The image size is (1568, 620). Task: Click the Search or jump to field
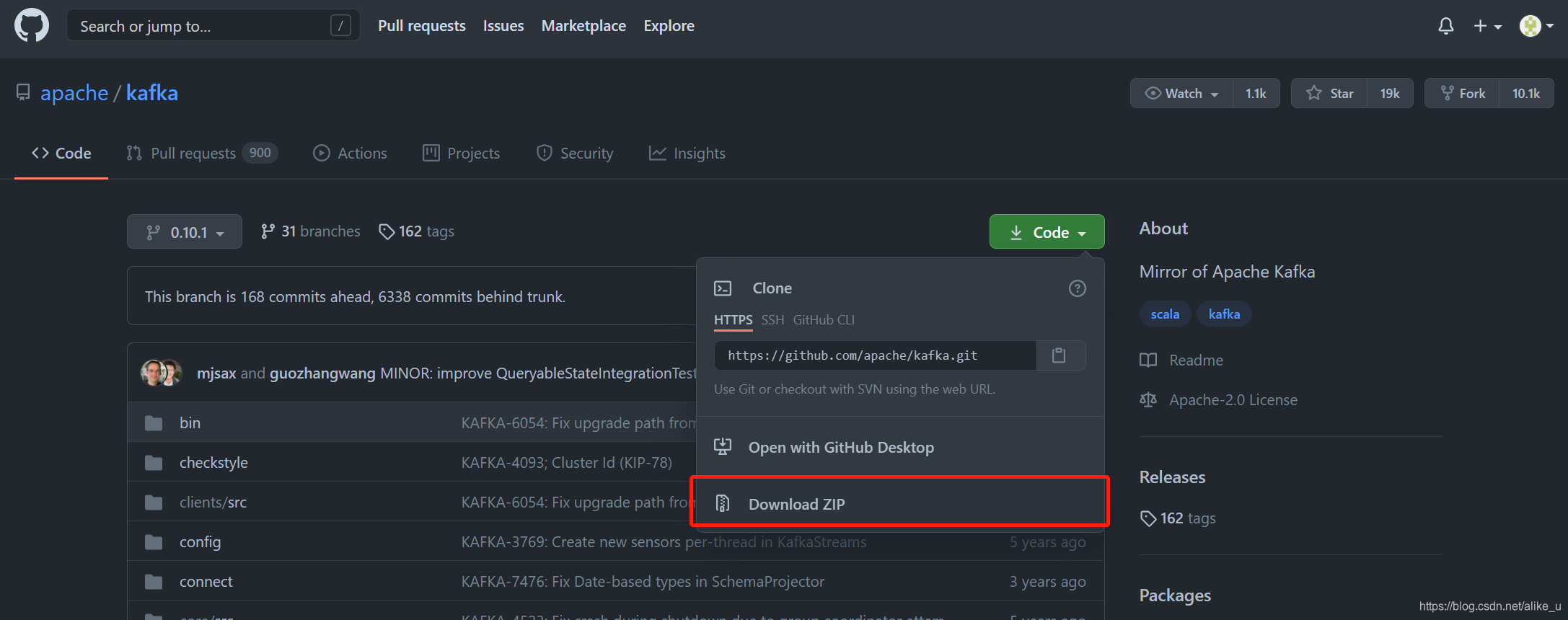(x=213, y=26)
